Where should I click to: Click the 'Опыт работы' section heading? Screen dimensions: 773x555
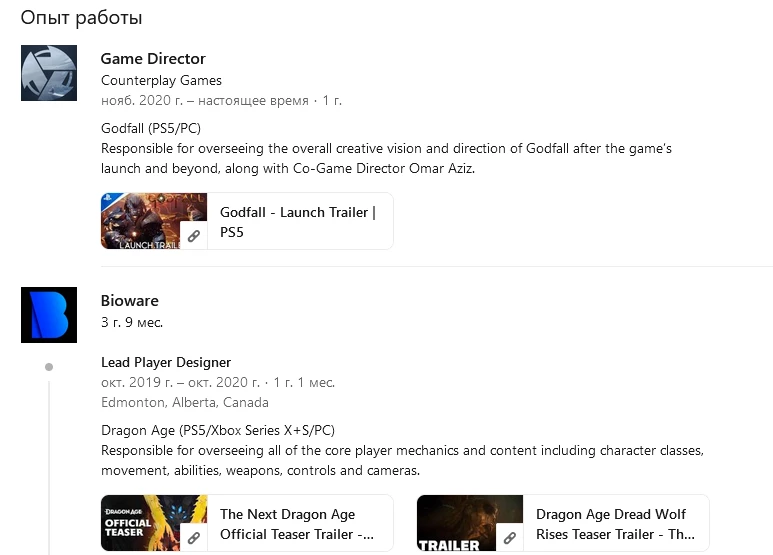click(81, 18)
